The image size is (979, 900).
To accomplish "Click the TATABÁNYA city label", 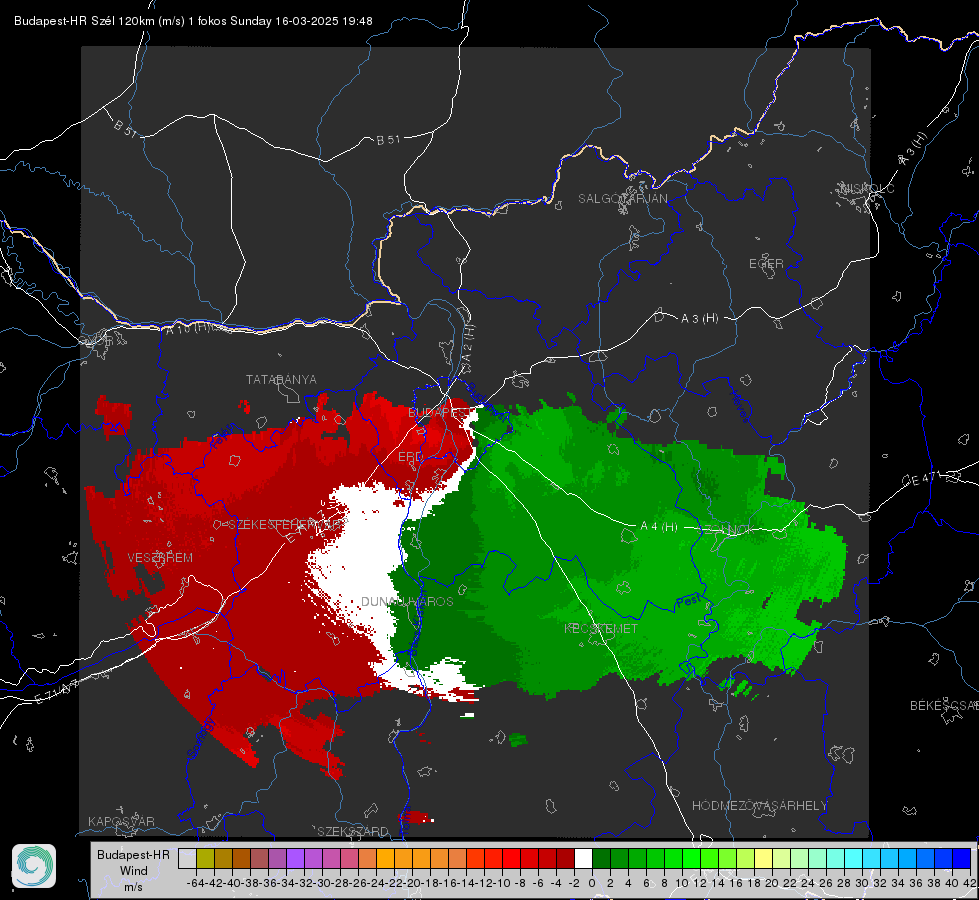I will (x=281, y=379).
